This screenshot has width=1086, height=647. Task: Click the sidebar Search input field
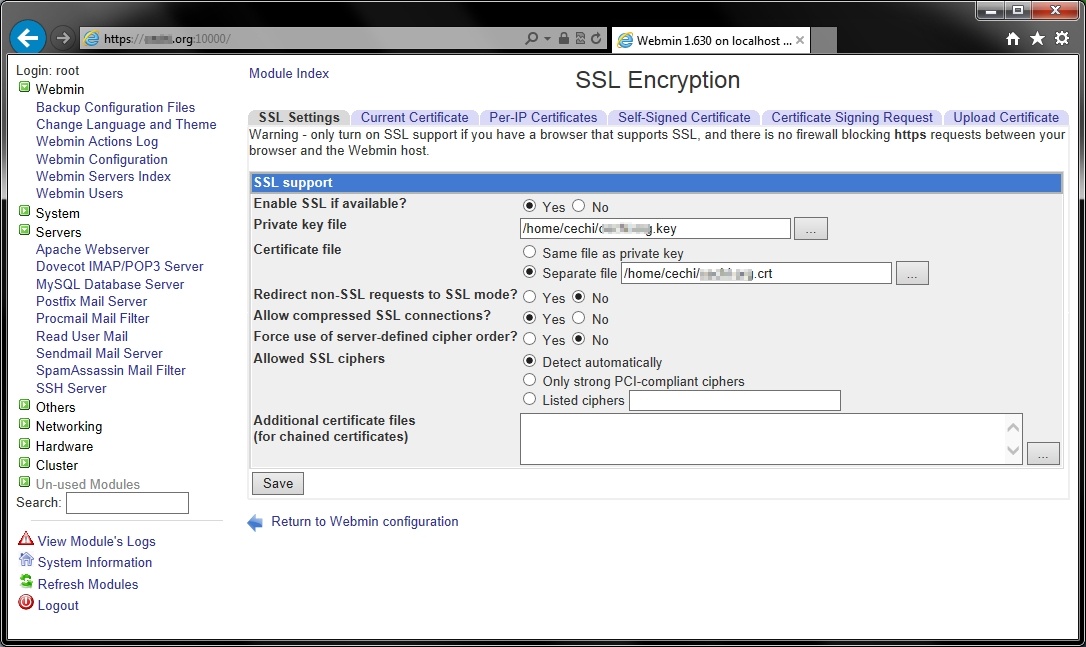click(127, 503)
